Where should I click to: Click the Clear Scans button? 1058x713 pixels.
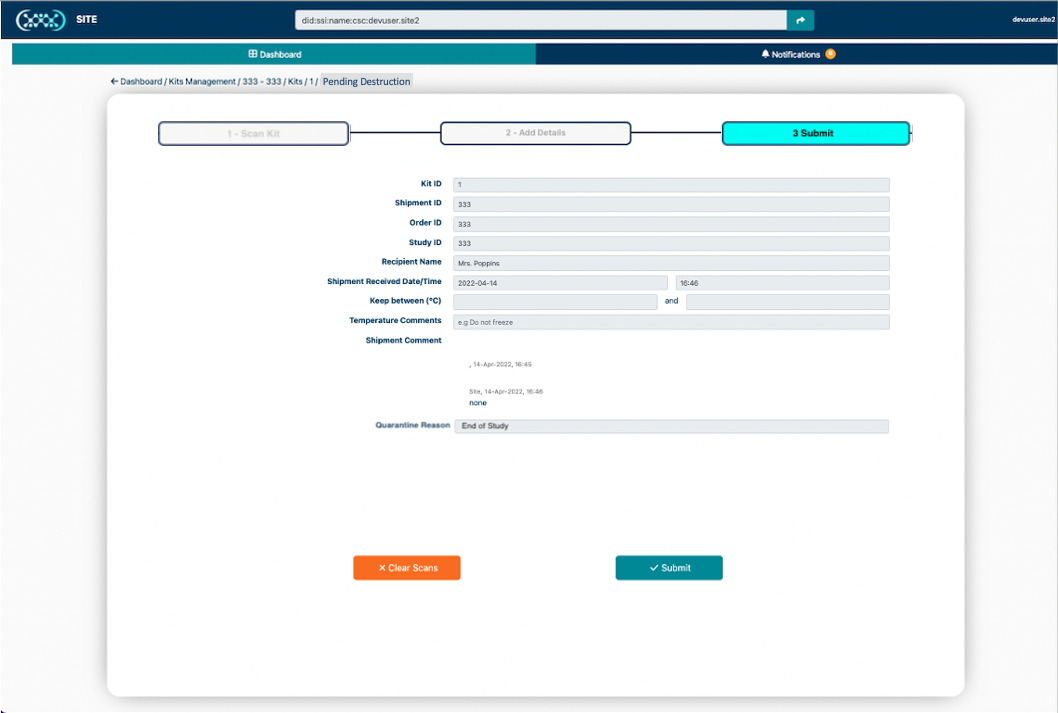click(407, 568)
